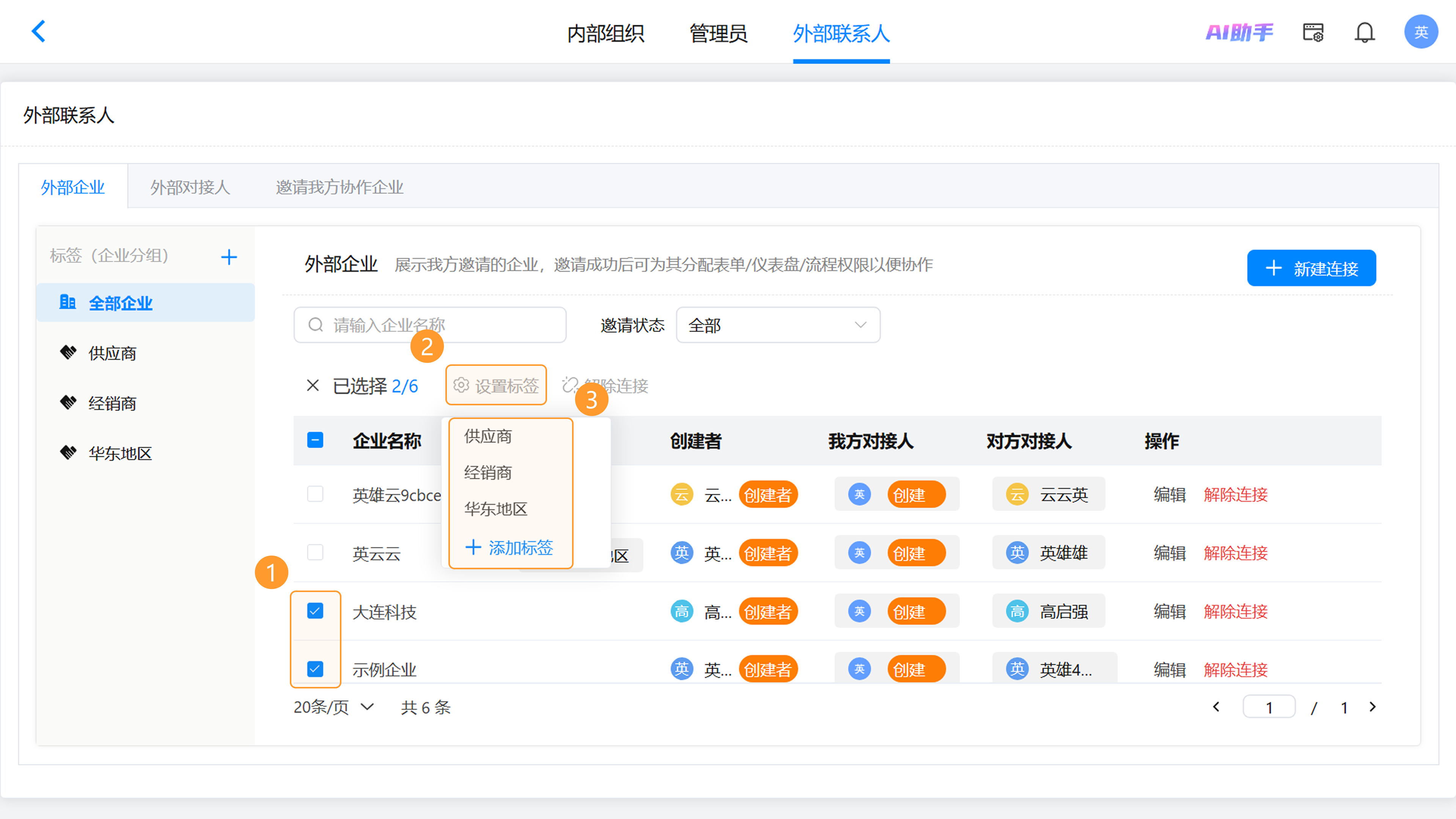Switch to the 邀请我方协作企业 sub-tab

tap(339, 187)
